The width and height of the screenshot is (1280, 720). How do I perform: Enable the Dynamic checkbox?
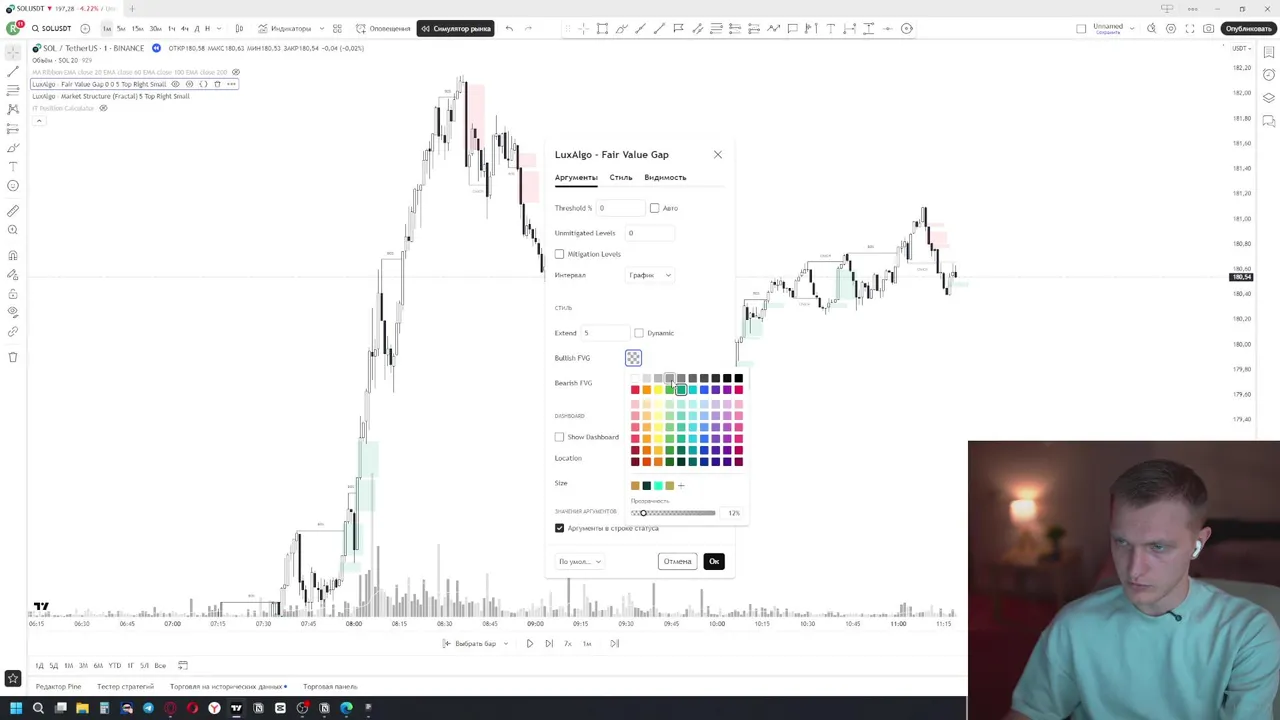(x=639, y=333)
